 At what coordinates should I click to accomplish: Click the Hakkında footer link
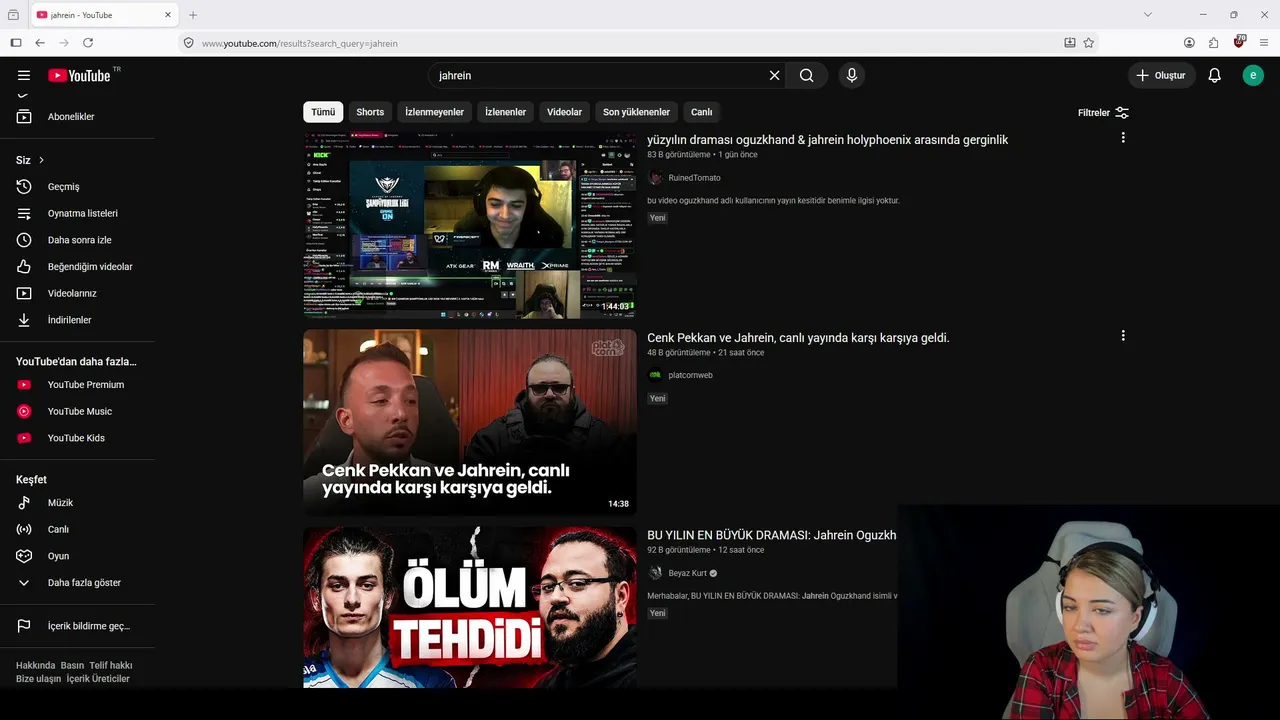(35, 665)
